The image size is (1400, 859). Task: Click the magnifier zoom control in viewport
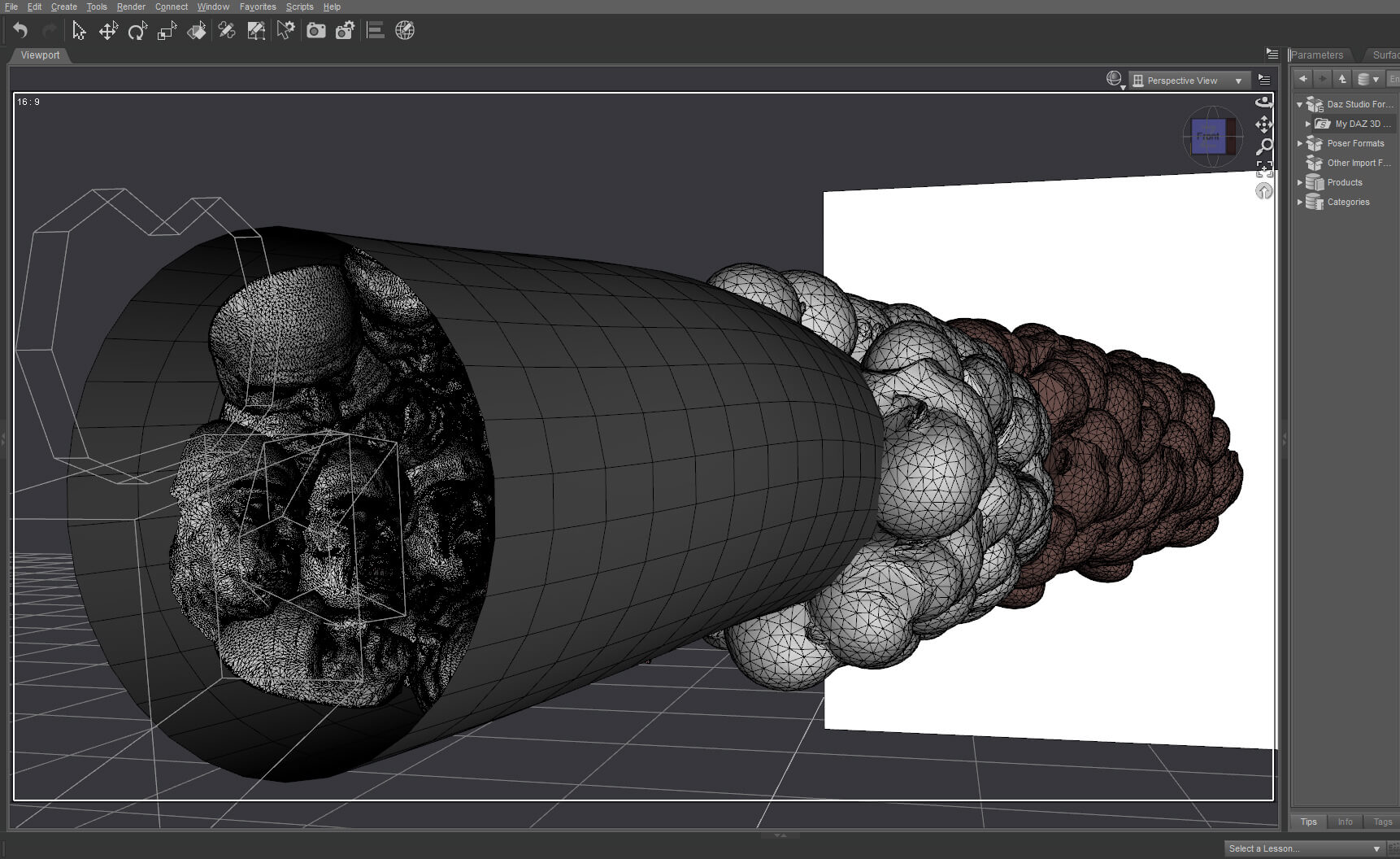1263,146
